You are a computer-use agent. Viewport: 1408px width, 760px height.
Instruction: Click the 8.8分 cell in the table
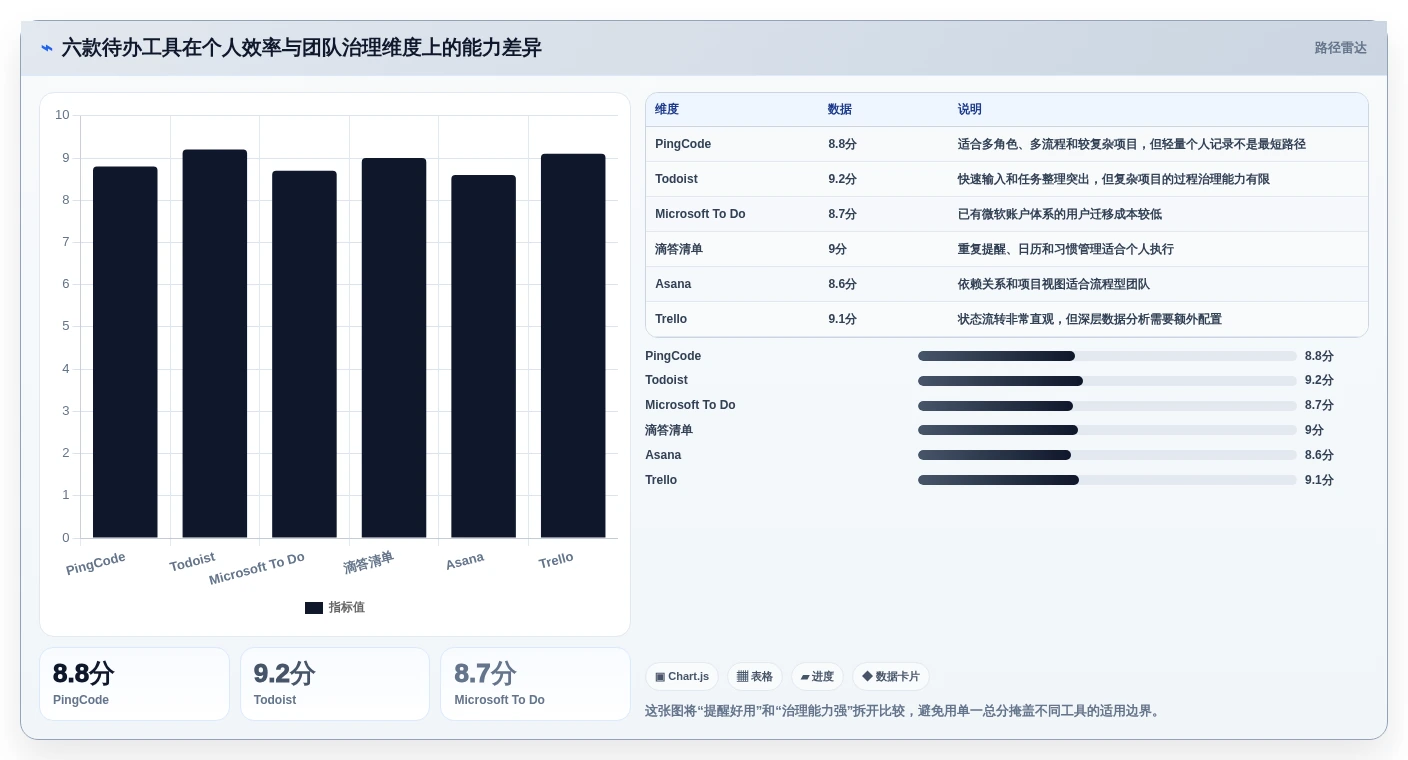(842, 144)
